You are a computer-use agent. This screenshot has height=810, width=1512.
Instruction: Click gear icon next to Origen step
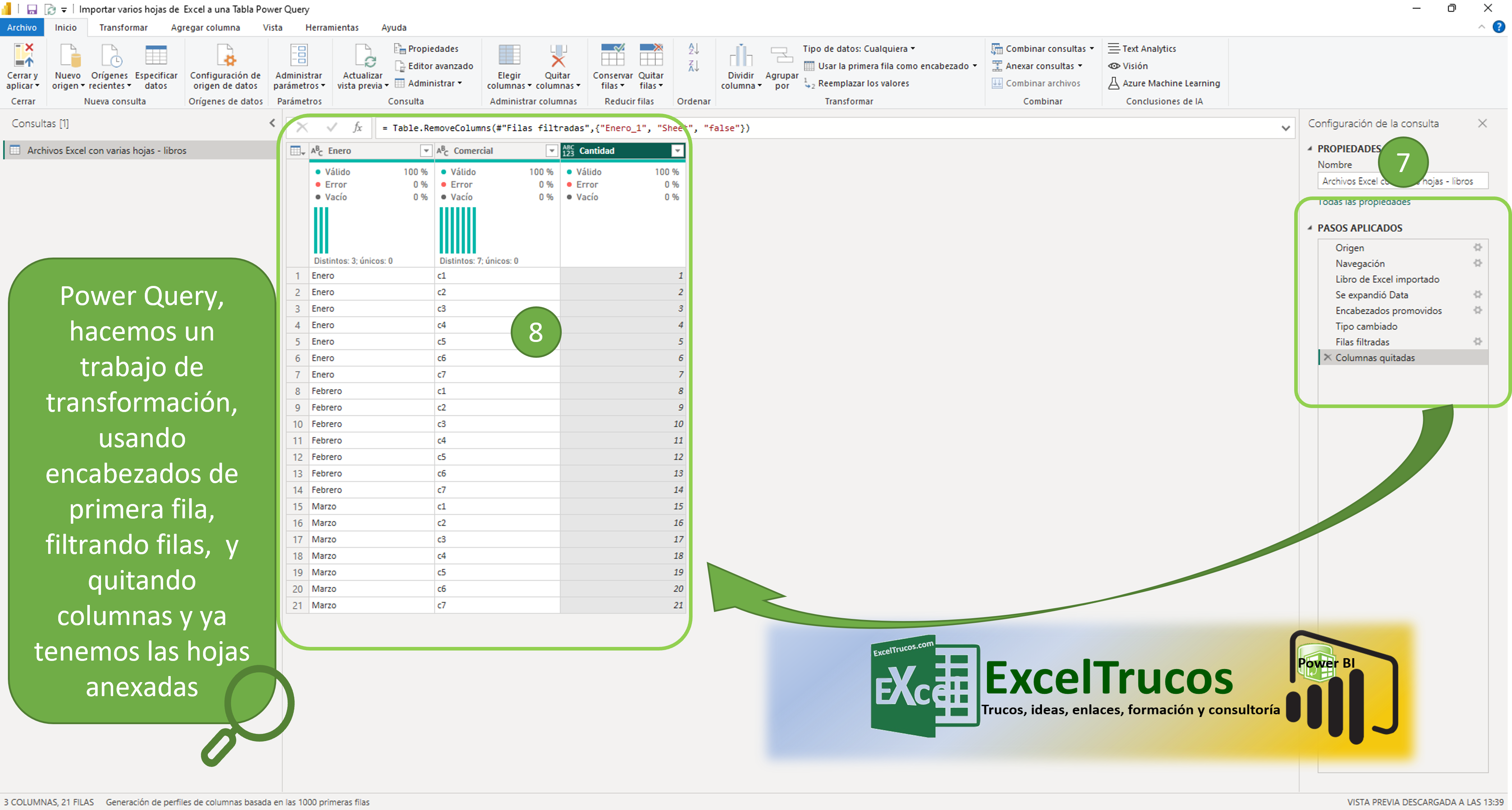pyautogui.click(x=1477, y=247)
